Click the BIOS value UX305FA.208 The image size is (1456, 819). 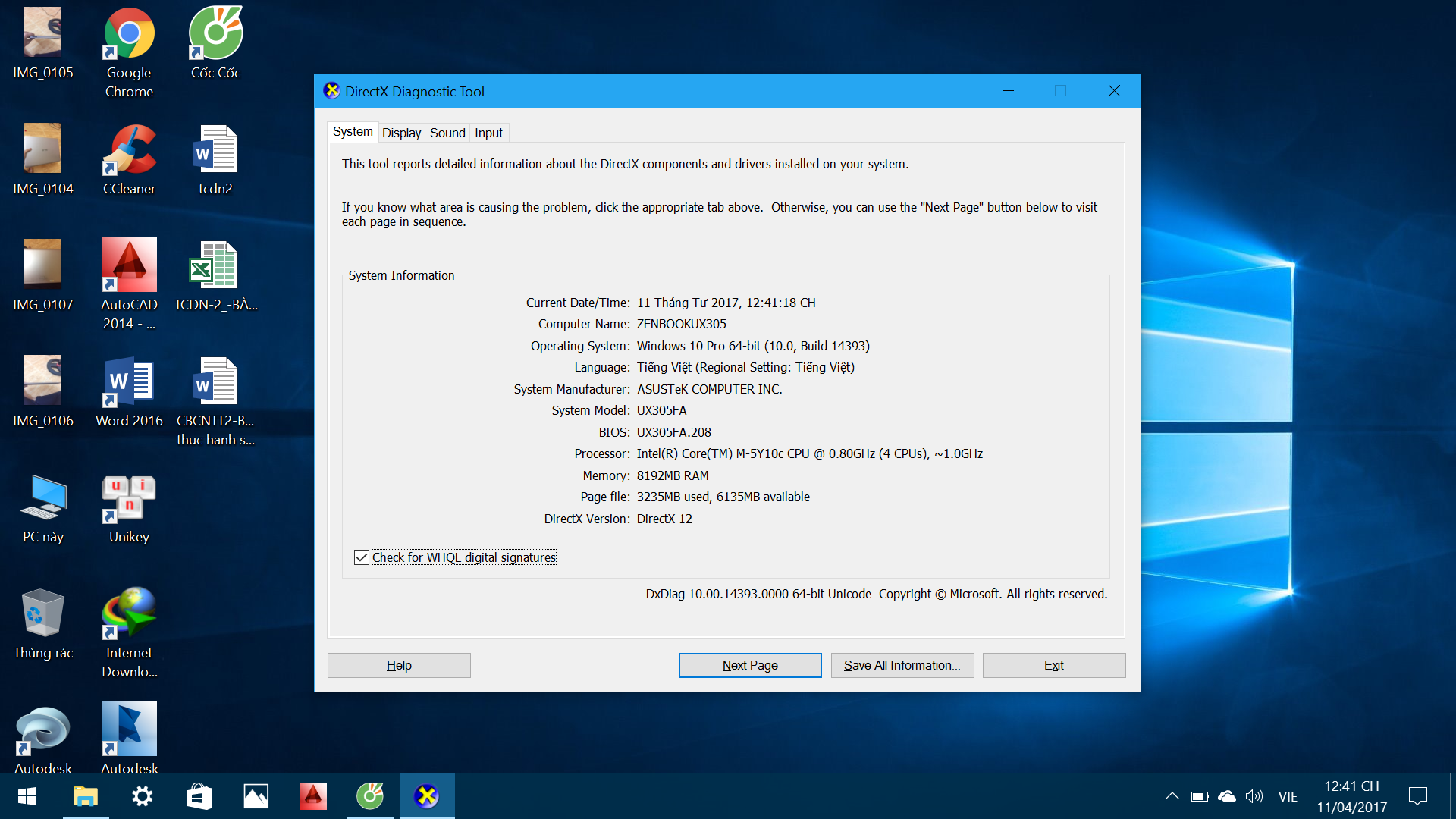pyautogui.click(x=673, y=432)
